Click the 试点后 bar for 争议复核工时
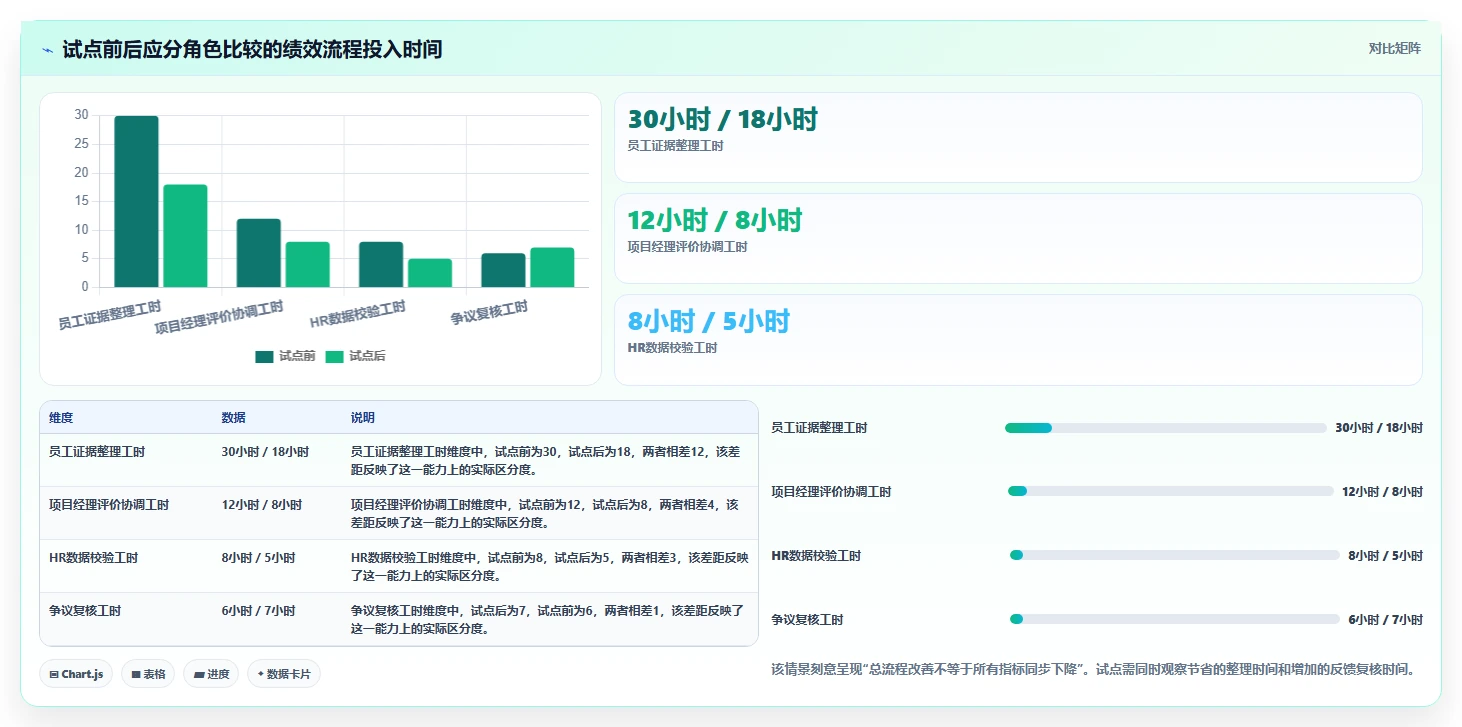The height and width of the screenshot is (727, 1462). tap(552, 268)
